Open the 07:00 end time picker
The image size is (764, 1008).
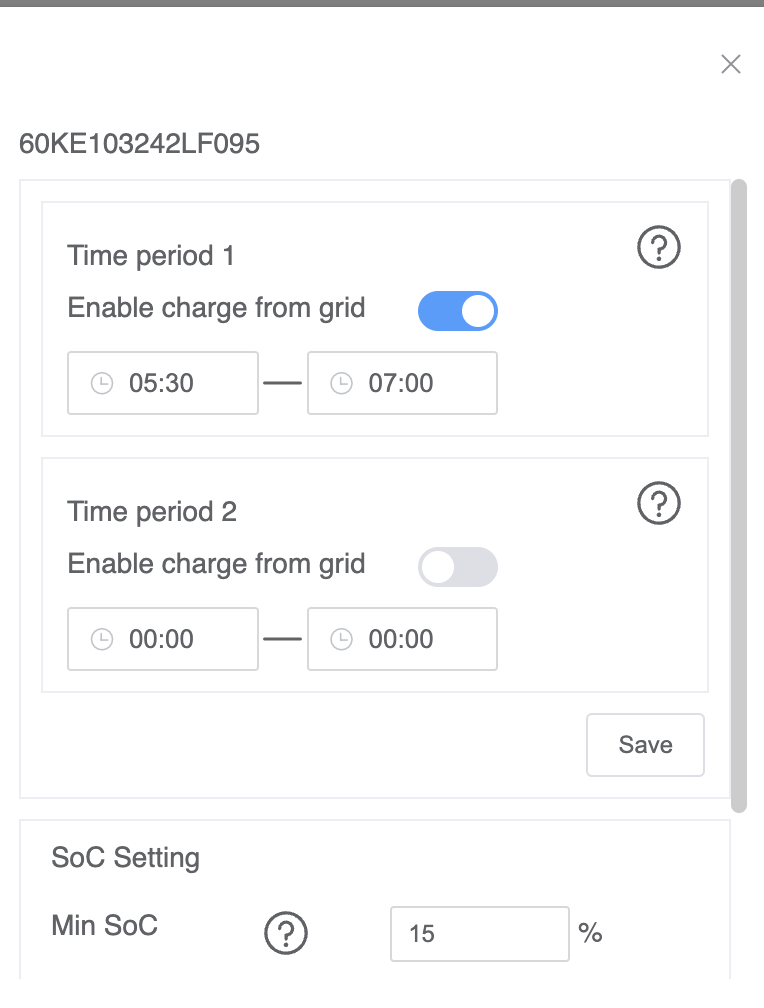point(415,383)
